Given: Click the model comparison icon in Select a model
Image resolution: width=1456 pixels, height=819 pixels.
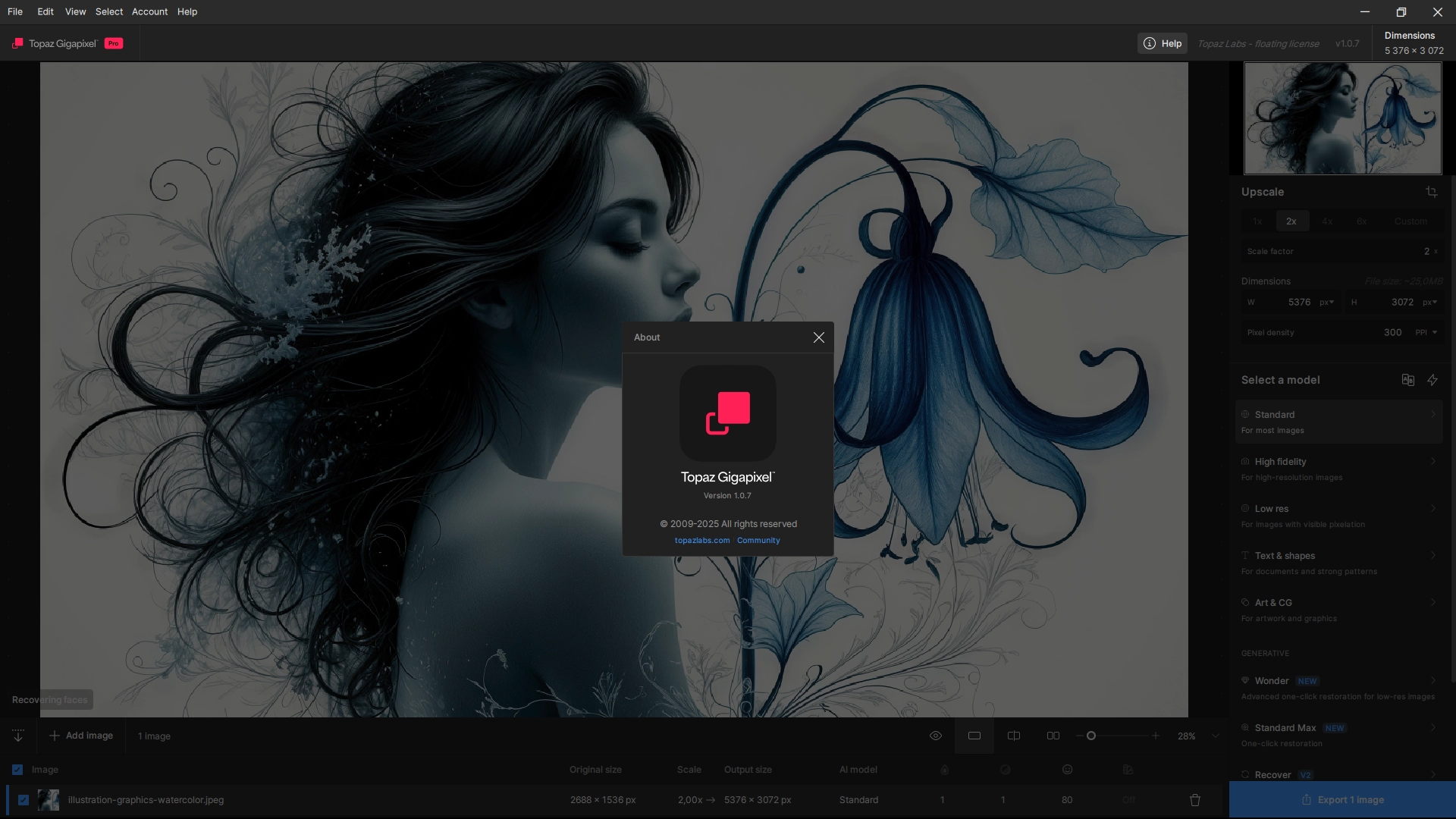Looking at the screenshot, I should tap(1407, 380).
